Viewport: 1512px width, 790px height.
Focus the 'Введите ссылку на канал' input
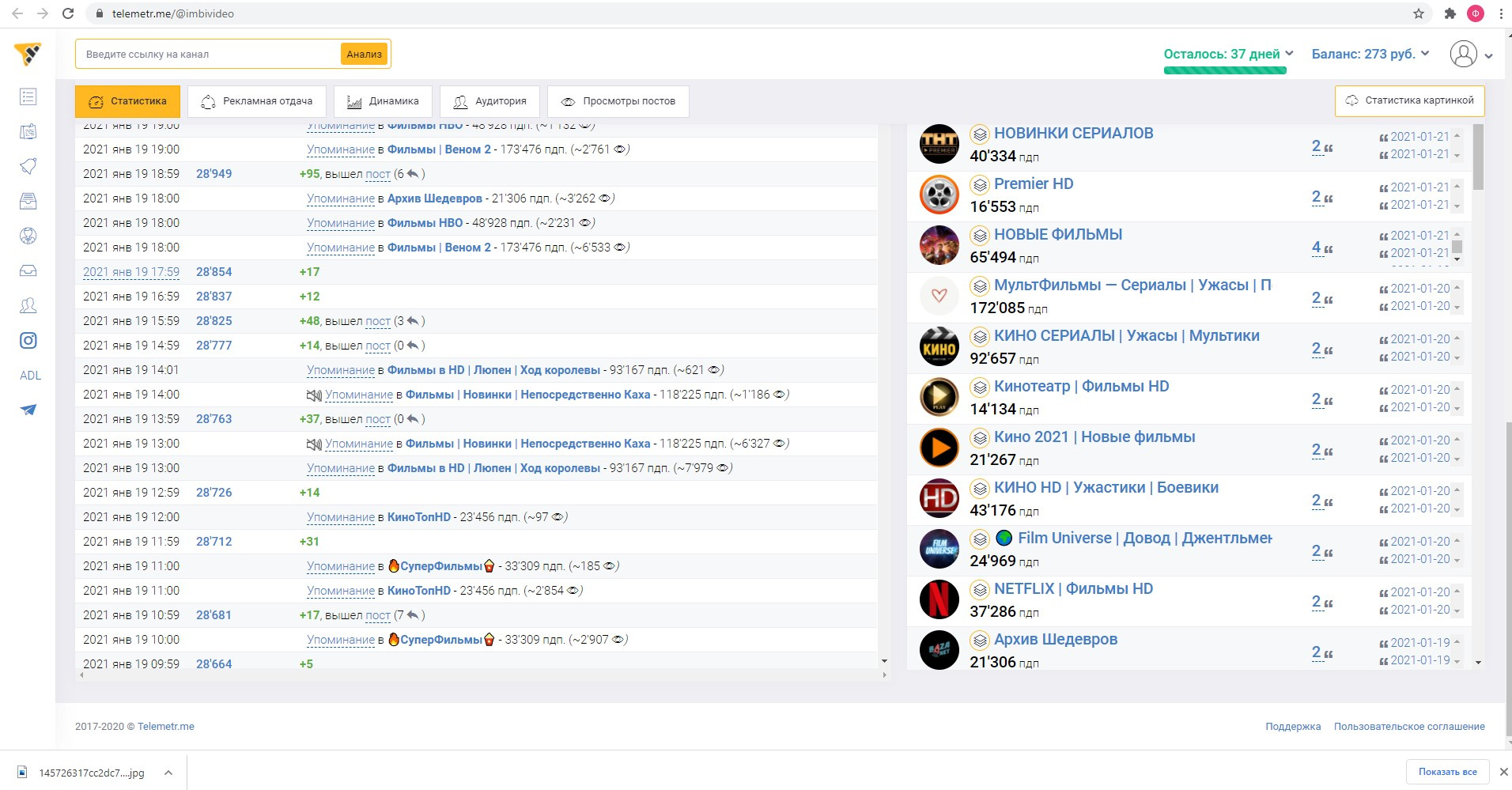(210, 55)
